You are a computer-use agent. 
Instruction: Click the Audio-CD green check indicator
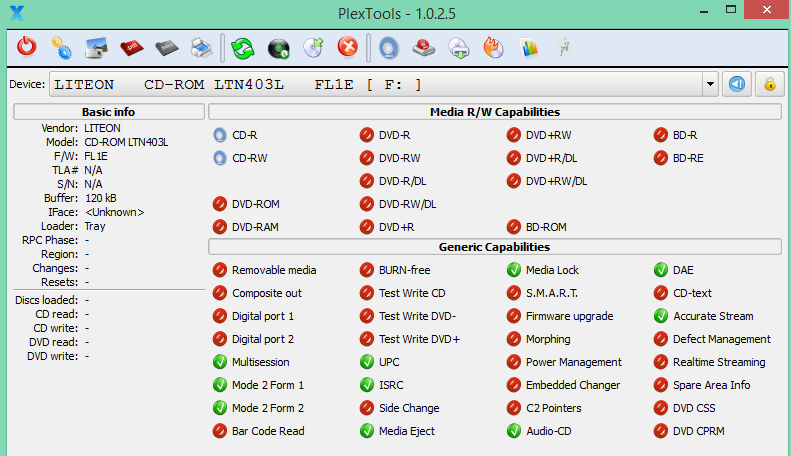pyautogui.click(x=514, y=431)
